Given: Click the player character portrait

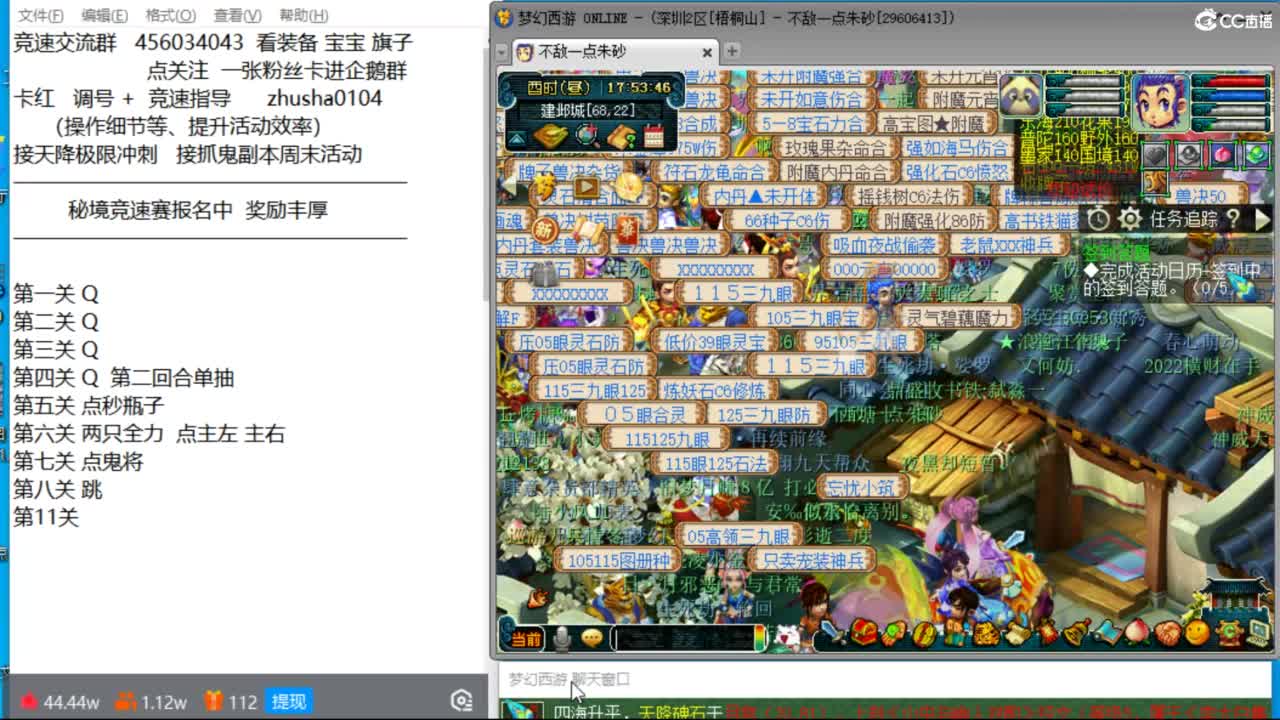Looking at the screenshot, I should click(x=1160, y=100).
